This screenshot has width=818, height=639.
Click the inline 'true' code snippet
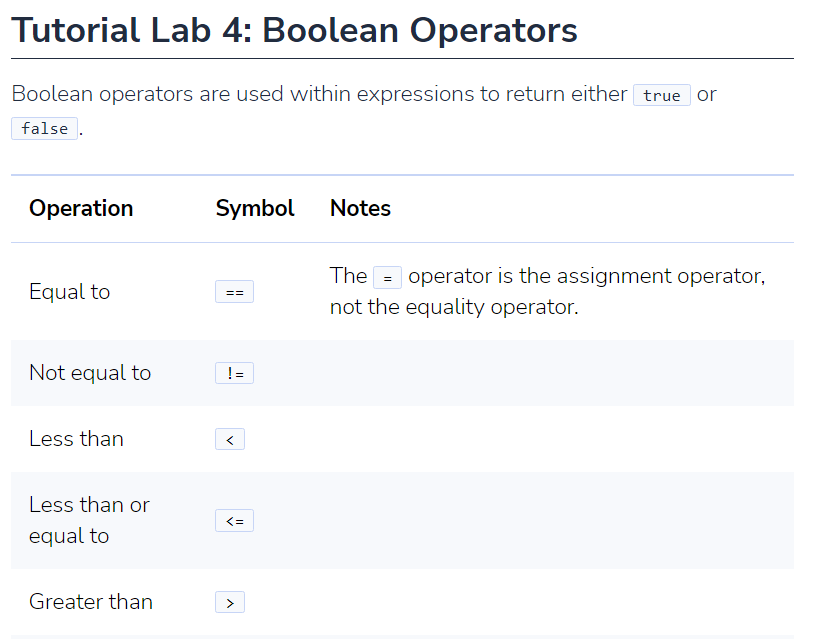point(661,95)
